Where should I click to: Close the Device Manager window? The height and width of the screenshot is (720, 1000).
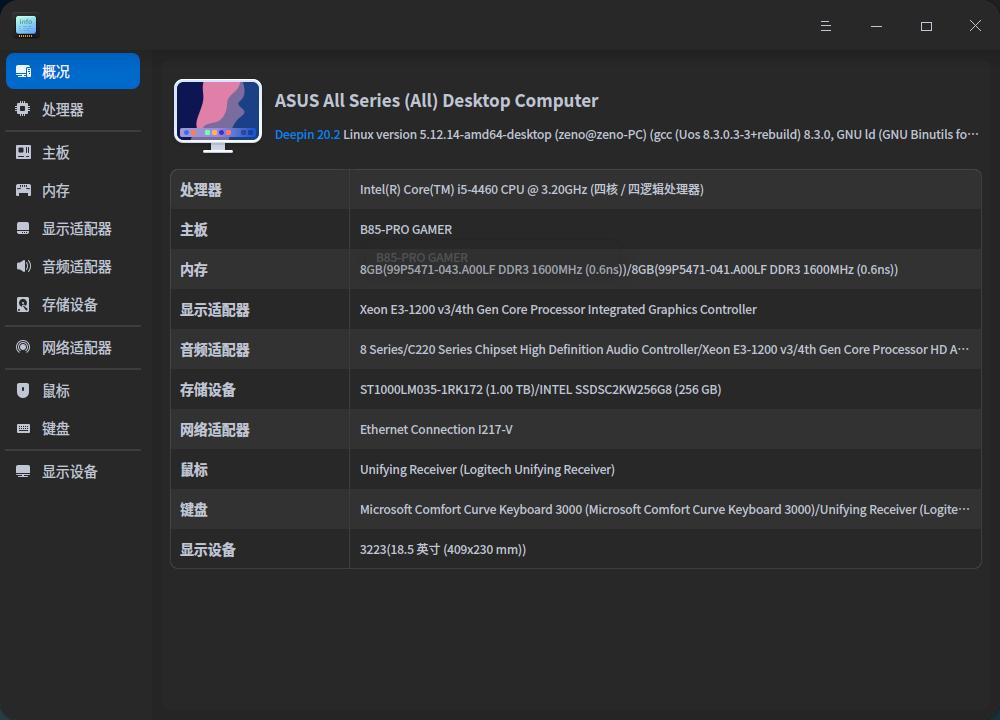click(x=975, y=26)
